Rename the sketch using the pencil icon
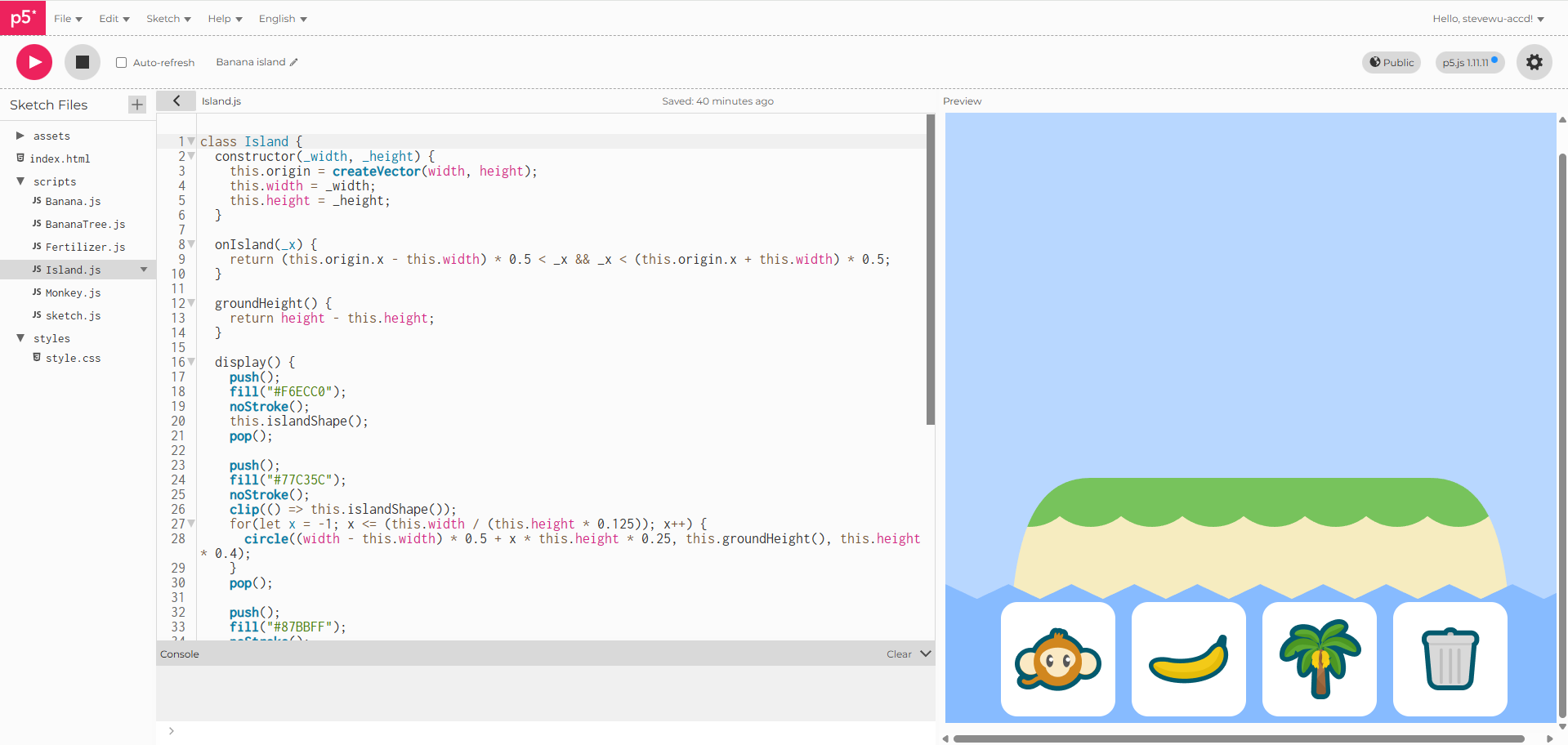Screen dimensions: 1568x745 pyautogui.click(x=292, y=61)
